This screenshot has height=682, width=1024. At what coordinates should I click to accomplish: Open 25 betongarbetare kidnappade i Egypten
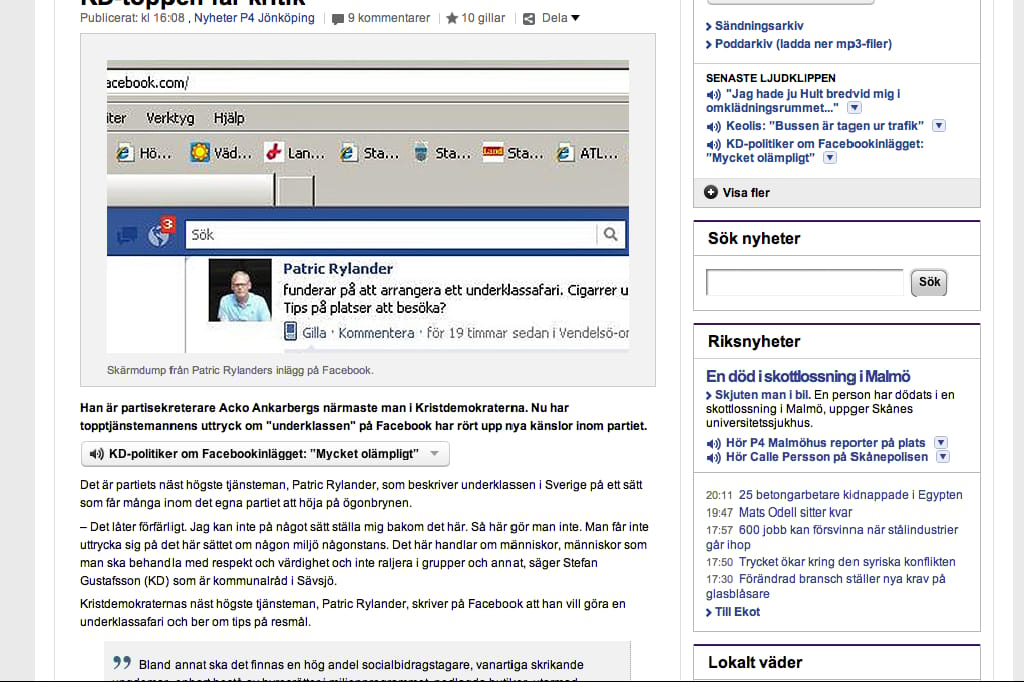pyautogui.click(x=850, y=495)
